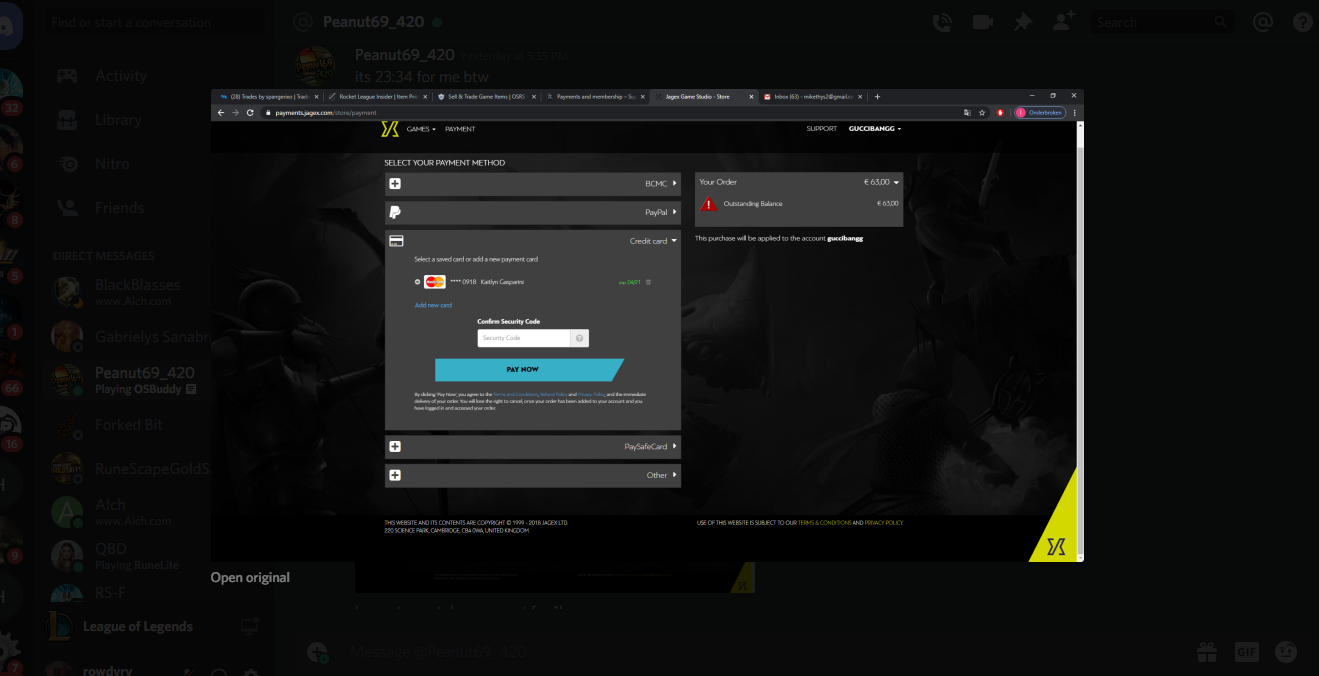The width and height of the screenshot is (1319, 676).
Task: Click the Jagex logo in the site header
Action: (390, 129)
